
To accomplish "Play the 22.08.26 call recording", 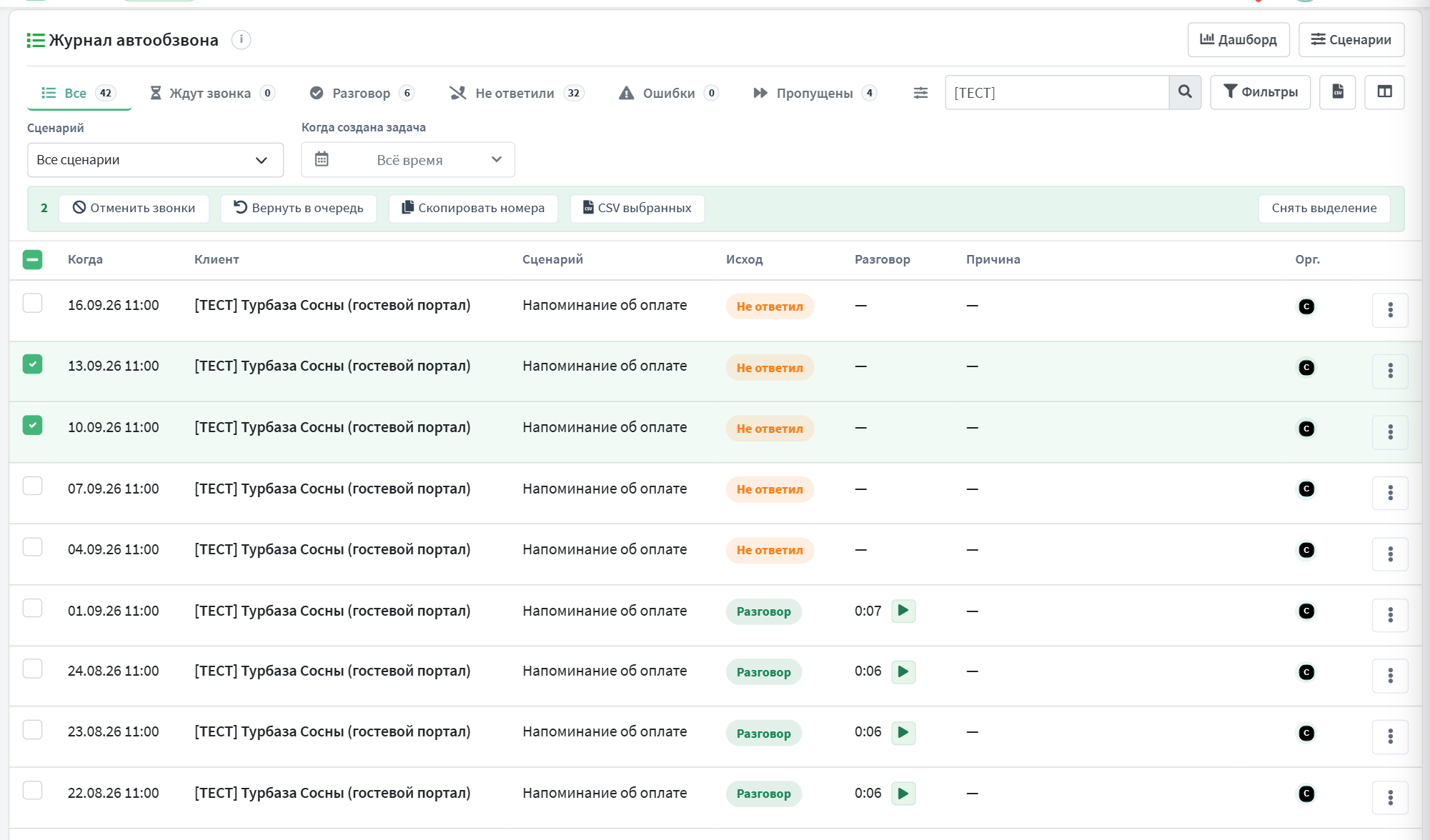I will [x=903, y=794].
